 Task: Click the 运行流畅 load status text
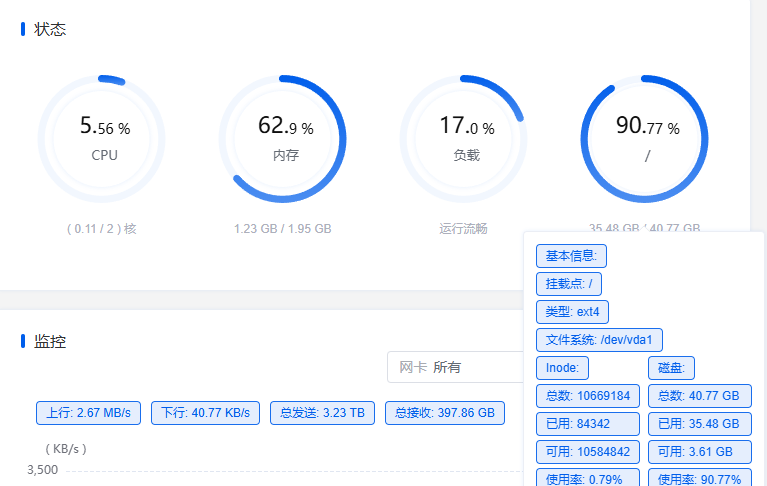click(x=463, y=229)
